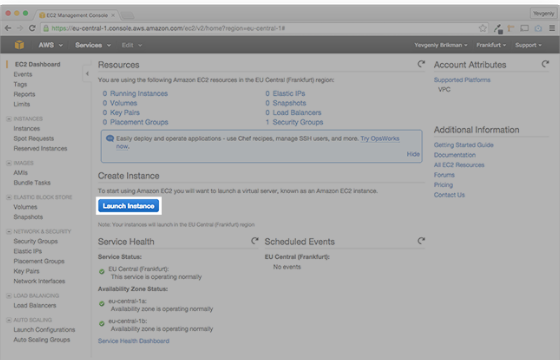Select the EC2 Management Console tab
The image size is (560, 360).
[77, 15]
